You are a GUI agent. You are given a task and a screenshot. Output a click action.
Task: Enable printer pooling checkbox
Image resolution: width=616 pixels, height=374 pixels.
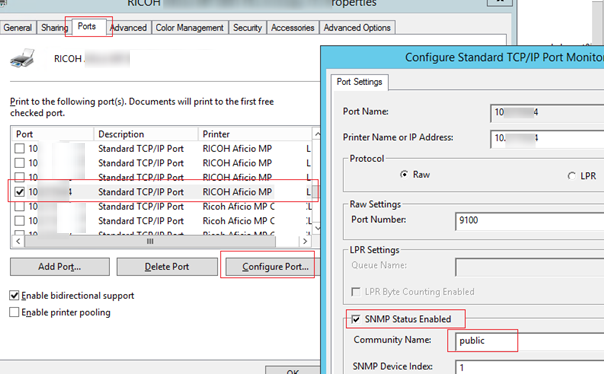(14, 312)
